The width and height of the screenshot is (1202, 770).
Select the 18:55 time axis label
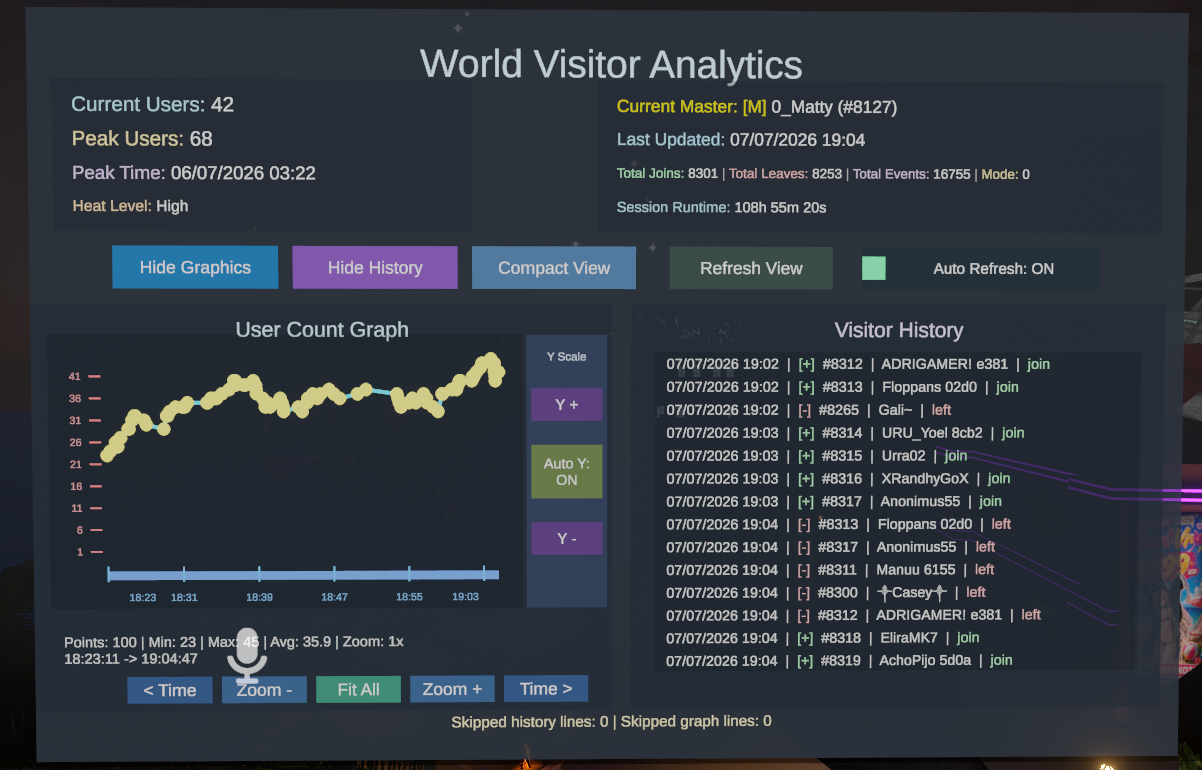(x=409, y=597)
